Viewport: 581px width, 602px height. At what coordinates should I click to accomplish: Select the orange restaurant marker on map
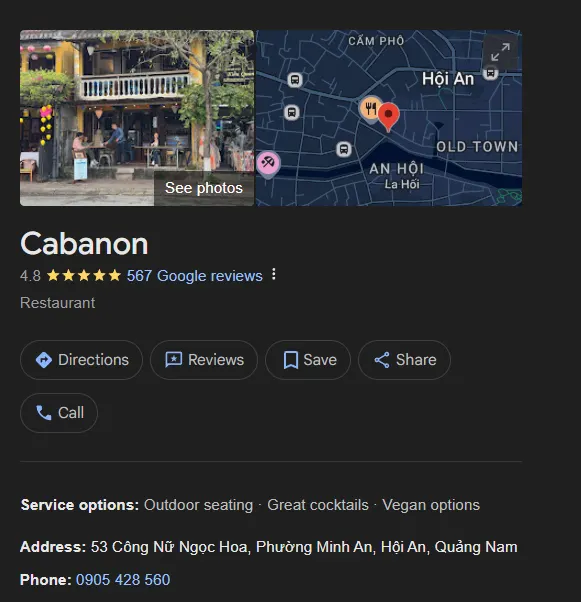(x=370, y=109)
